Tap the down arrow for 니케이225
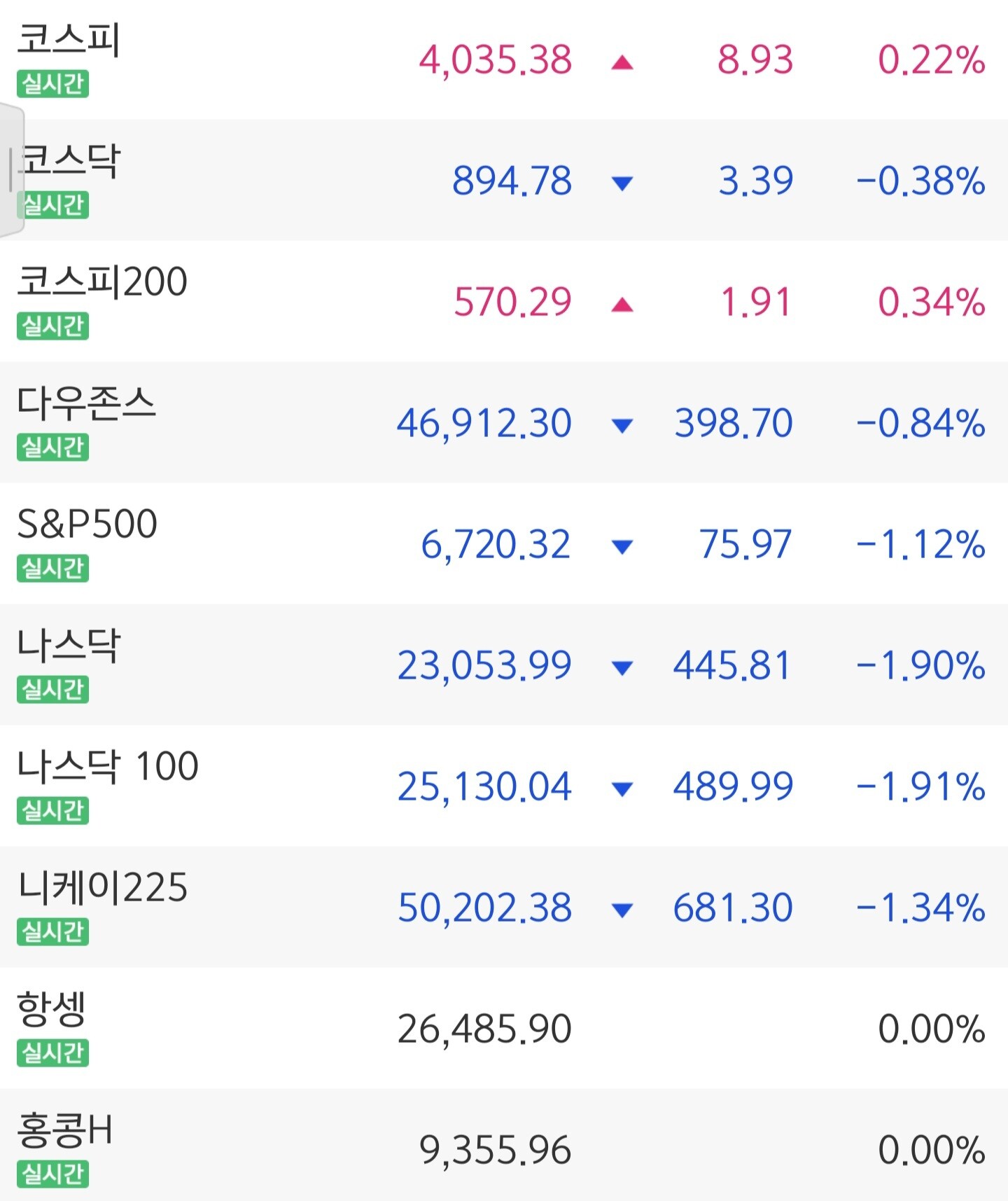The image size is (1008, 1201). click(x=622, y=910)
